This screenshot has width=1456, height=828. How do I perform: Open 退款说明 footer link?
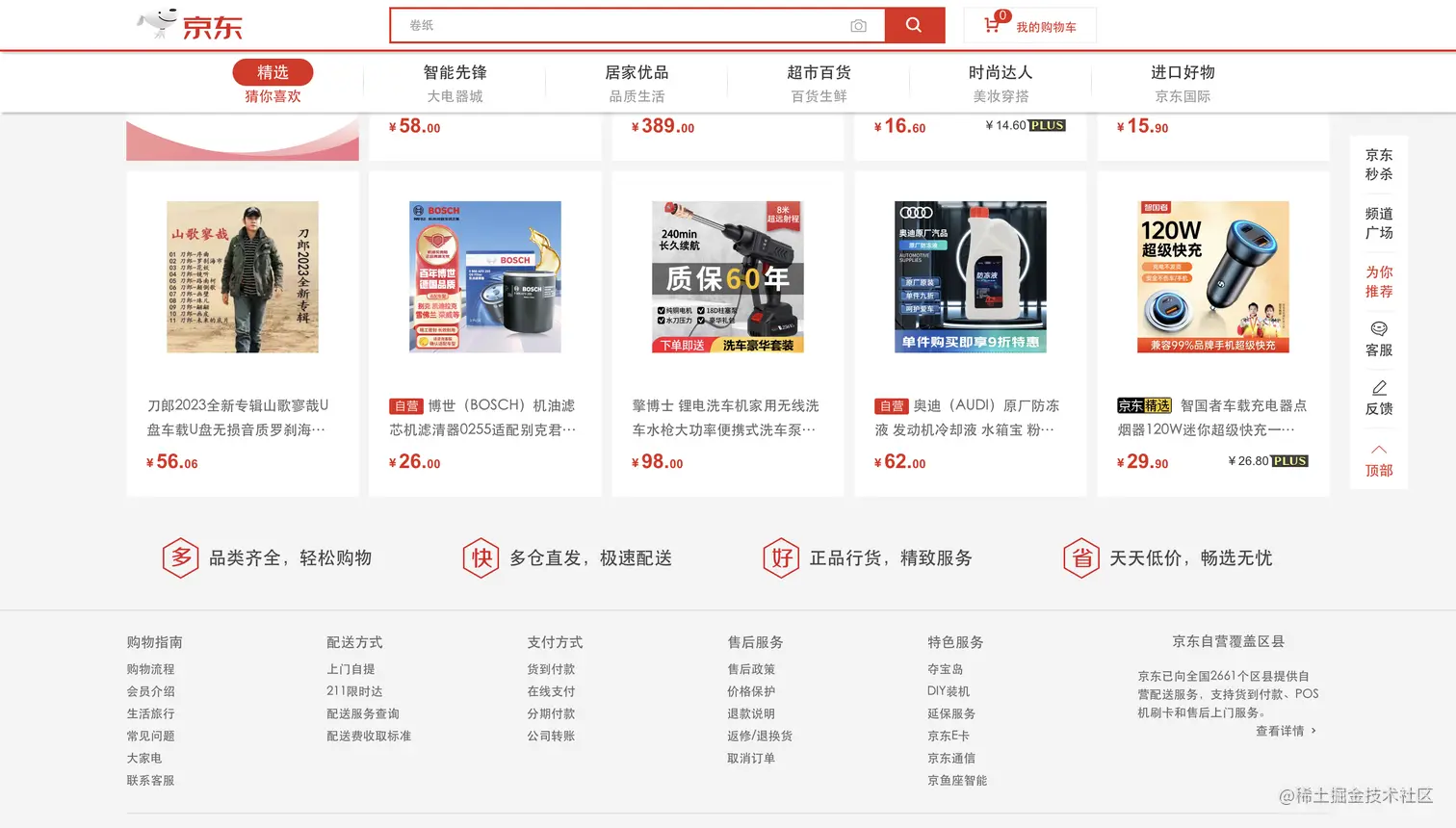[x=751, y=713]
